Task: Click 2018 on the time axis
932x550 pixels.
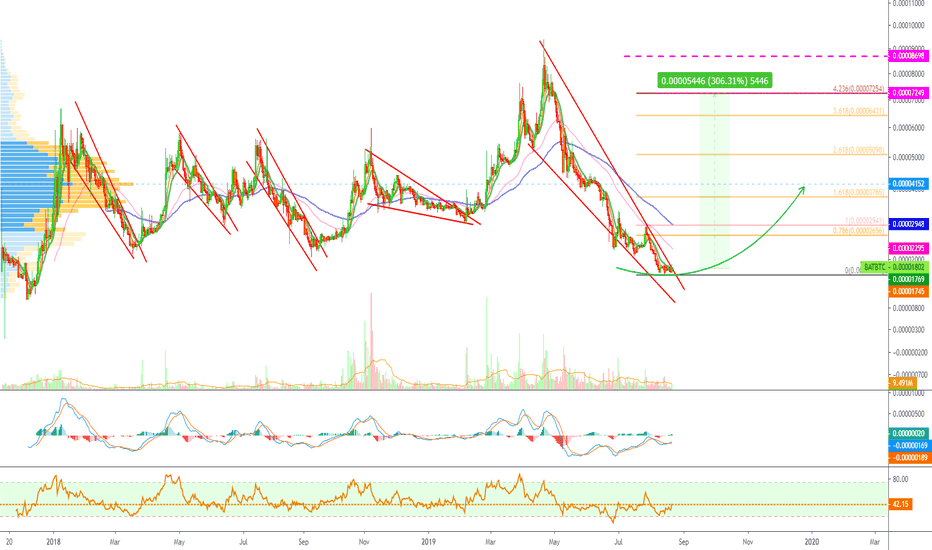Action: tap(53, 542)
